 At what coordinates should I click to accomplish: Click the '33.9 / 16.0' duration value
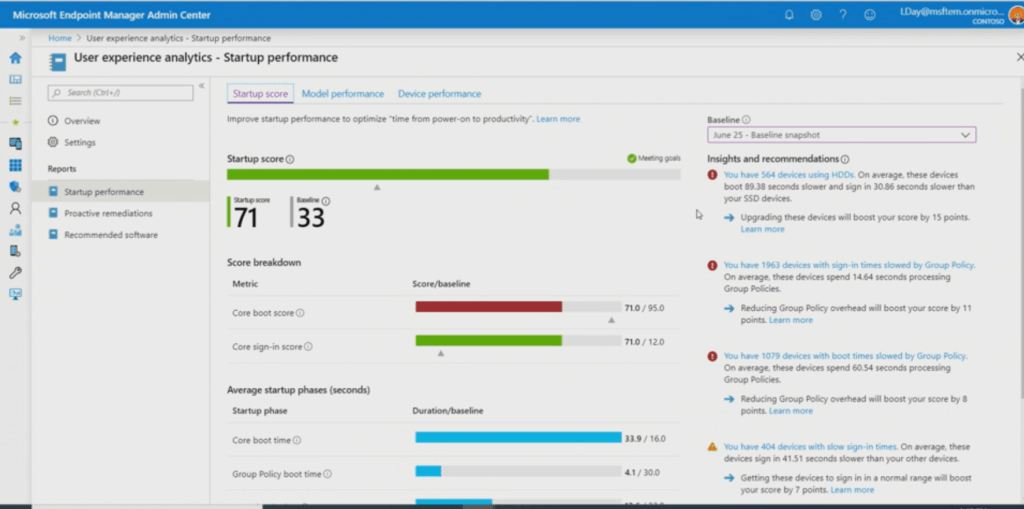click(x=645, y=438)
